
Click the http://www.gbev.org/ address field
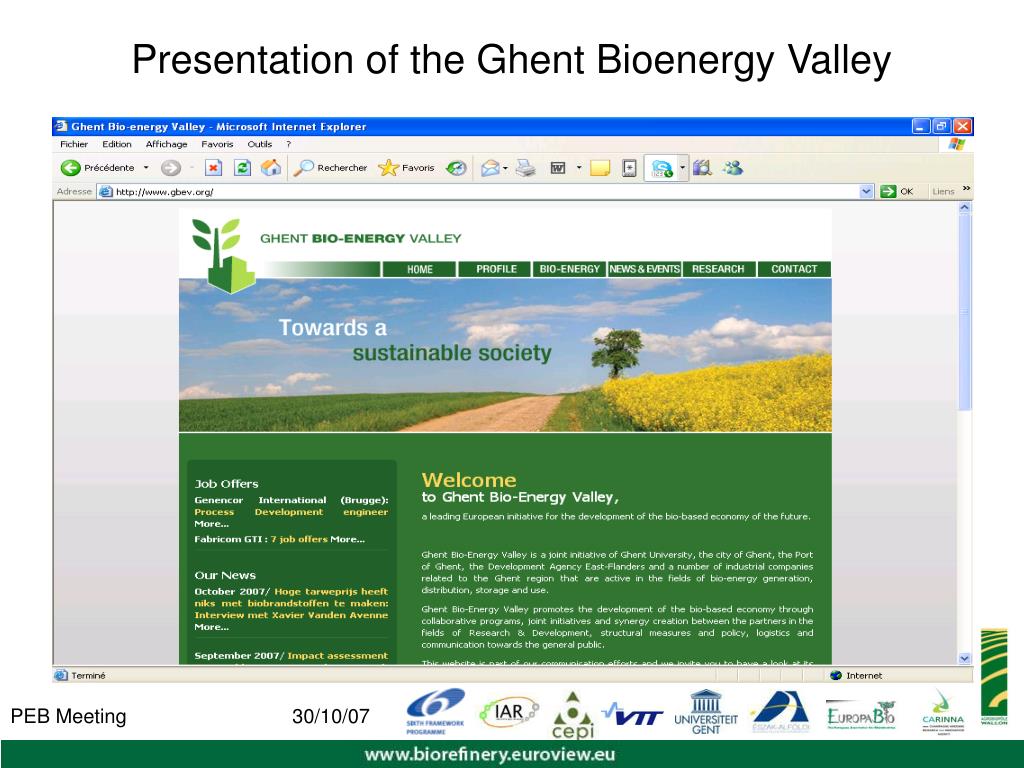pyautogui.click(x=487, y=191)
